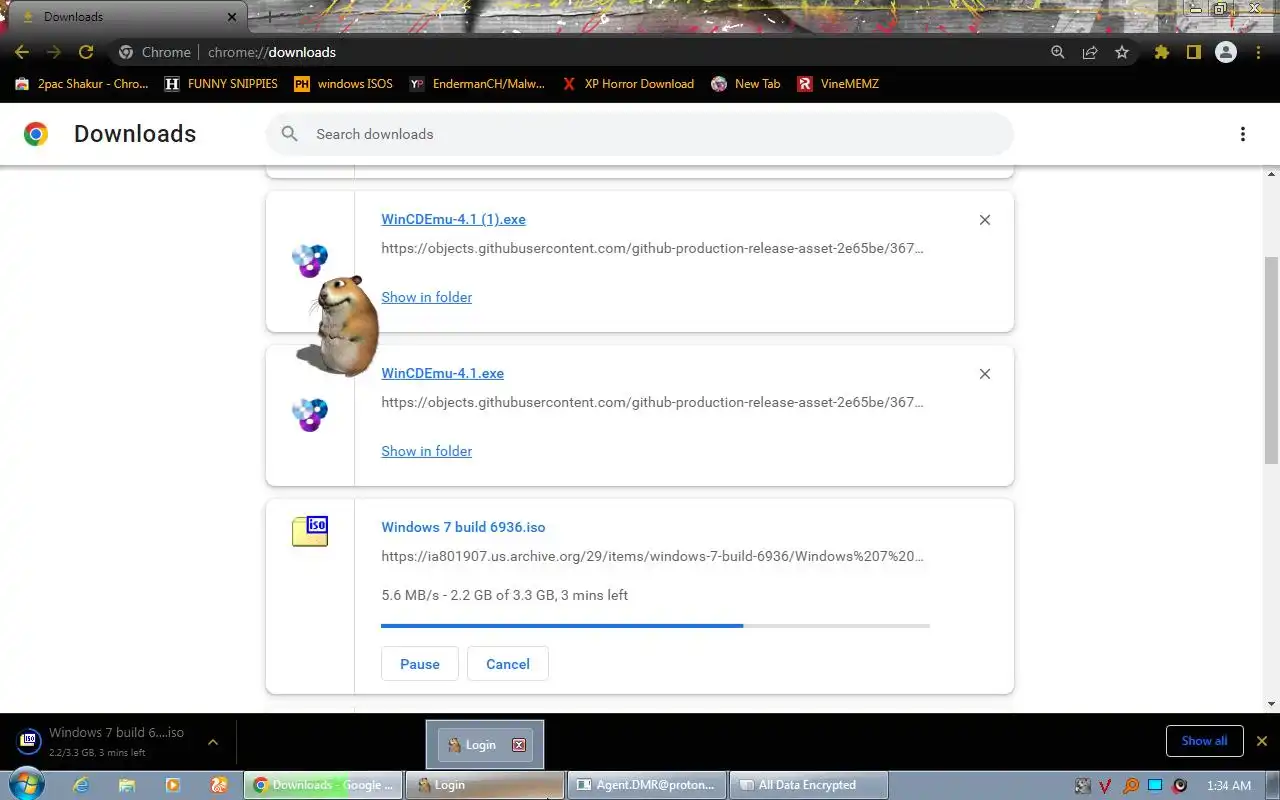Click the 1:34 AM clock
The image size is (1280, 800).
[x=1229, y=785]
